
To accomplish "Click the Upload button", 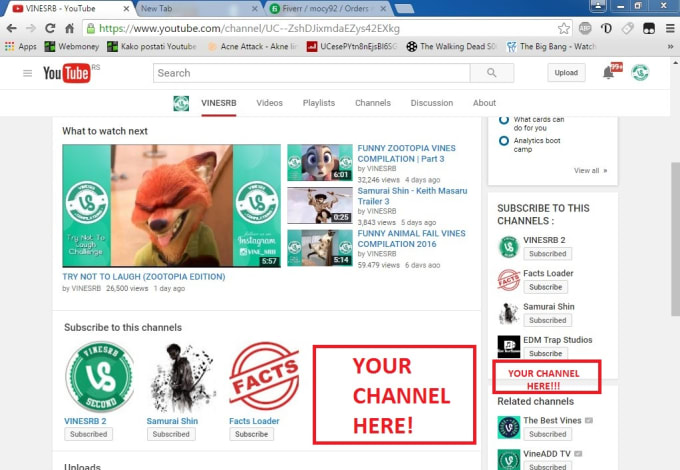I will point(566,73).
